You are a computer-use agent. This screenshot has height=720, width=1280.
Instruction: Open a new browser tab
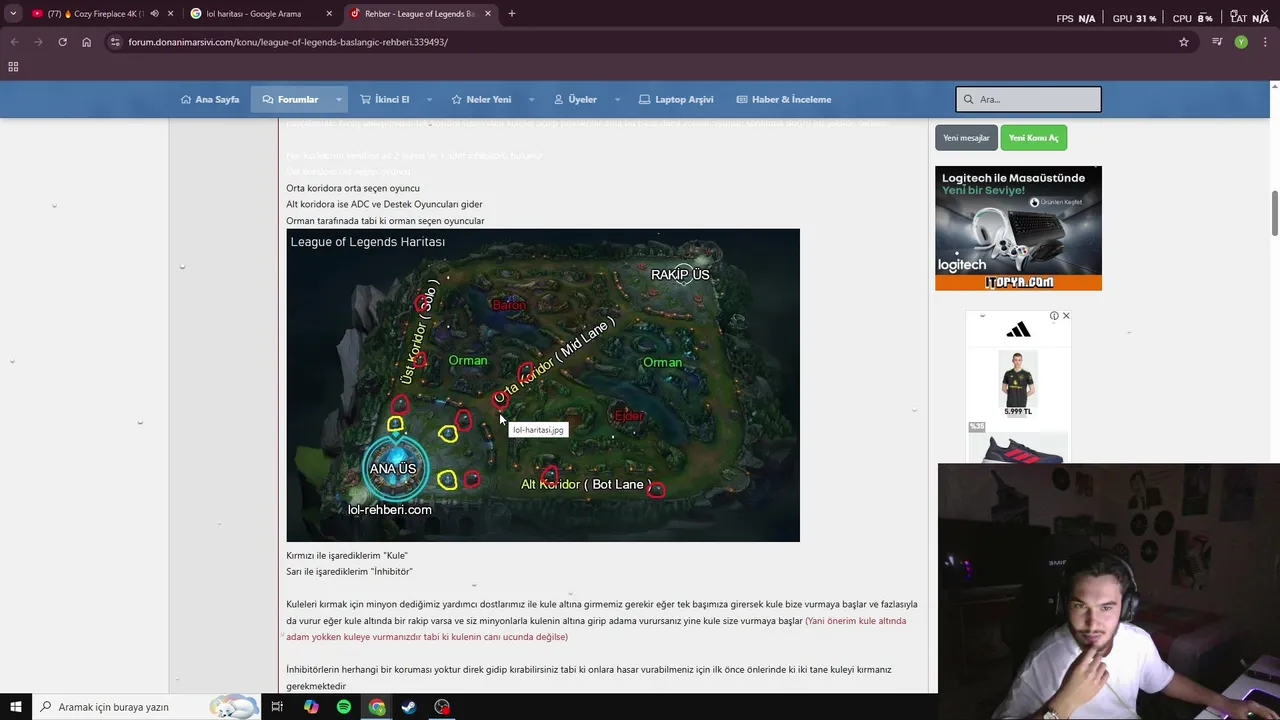tap(512, 14)
